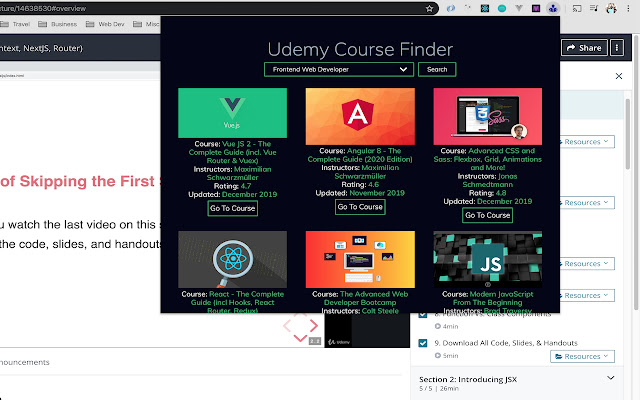The image size is (640, 400).
Task: Bookmark this page with the star icon
Action: pos(429,9)
